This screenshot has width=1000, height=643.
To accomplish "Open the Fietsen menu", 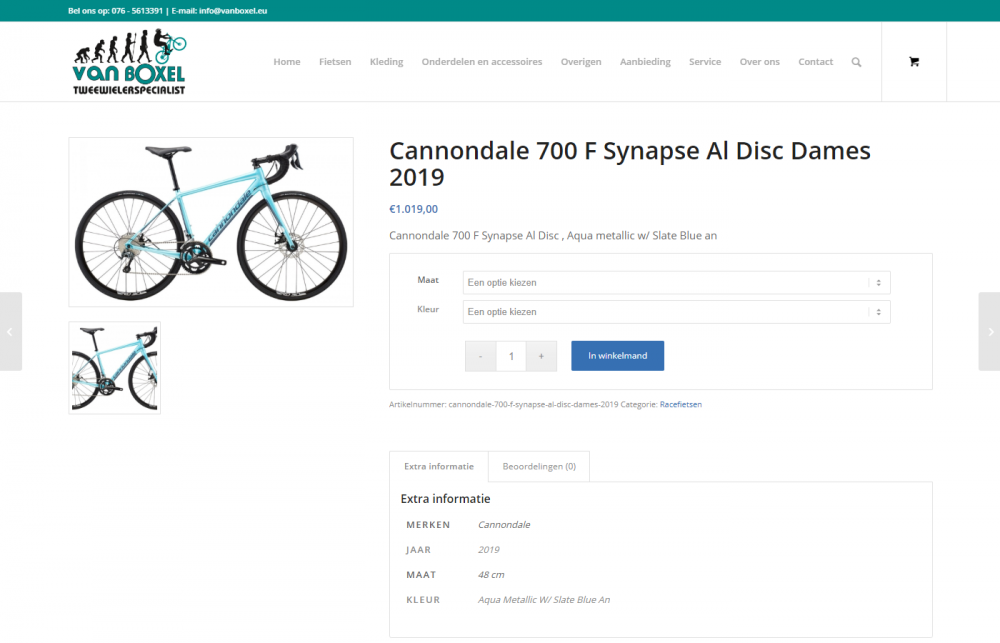I will click(x=335, y=62).
